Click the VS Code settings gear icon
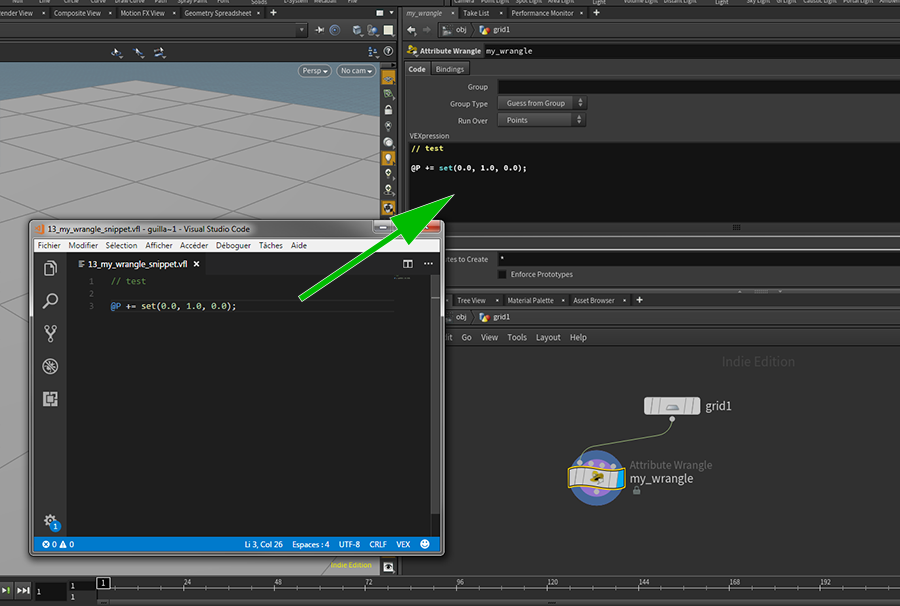Viewport: 900px width, 606px height. pos(49,520)
